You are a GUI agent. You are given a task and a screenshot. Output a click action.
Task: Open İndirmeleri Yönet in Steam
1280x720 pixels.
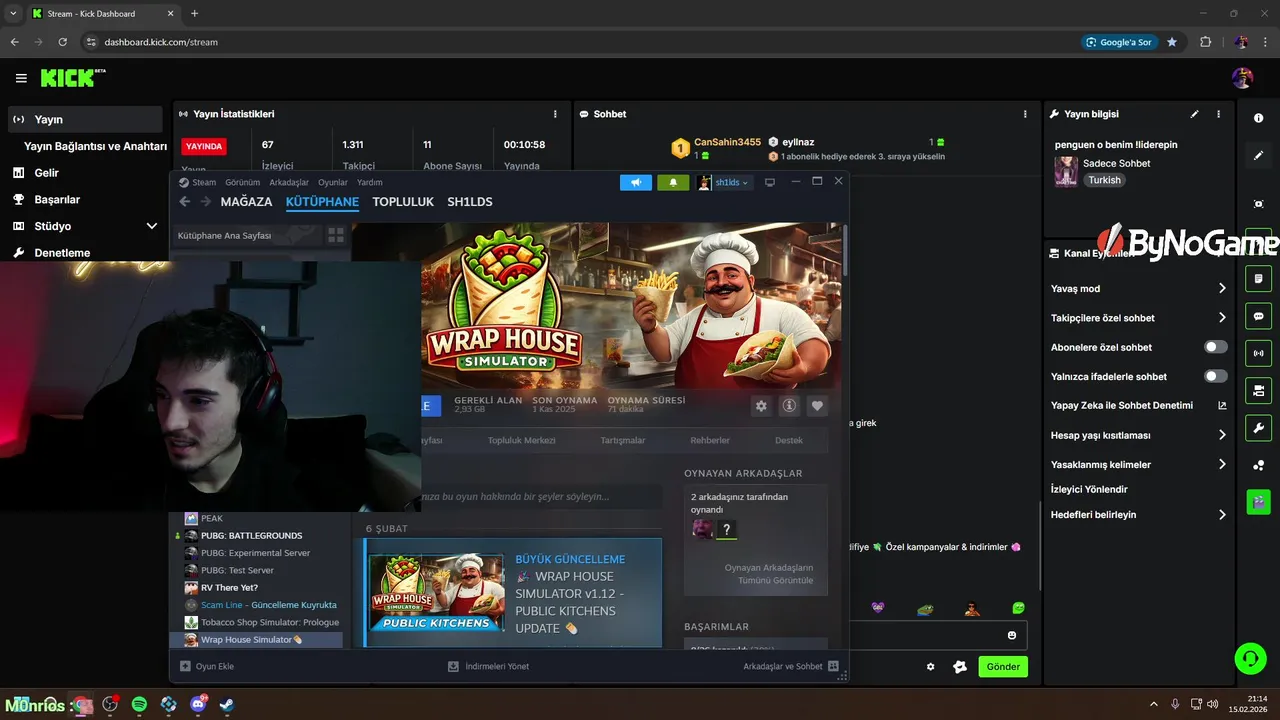[489, 666]
